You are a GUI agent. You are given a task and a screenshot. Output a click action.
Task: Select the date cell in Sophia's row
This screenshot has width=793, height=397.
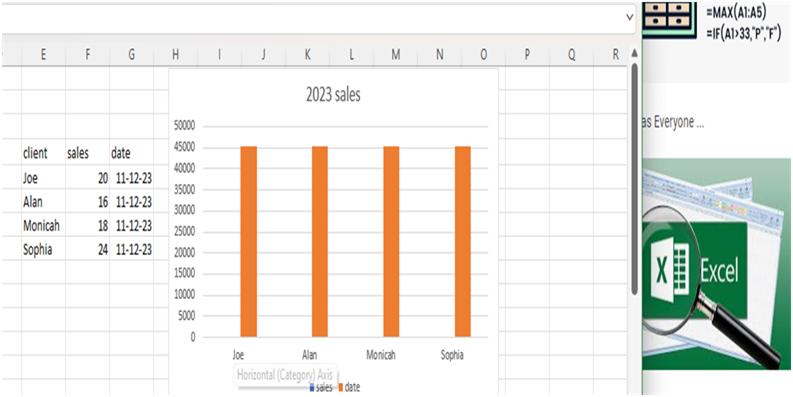(131, 249)
